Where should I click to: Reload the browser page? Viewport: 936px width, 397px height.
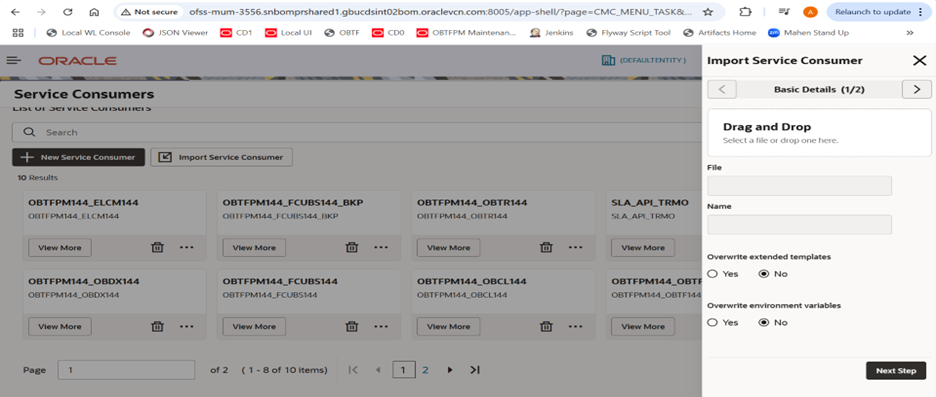[x=68, y=12]
